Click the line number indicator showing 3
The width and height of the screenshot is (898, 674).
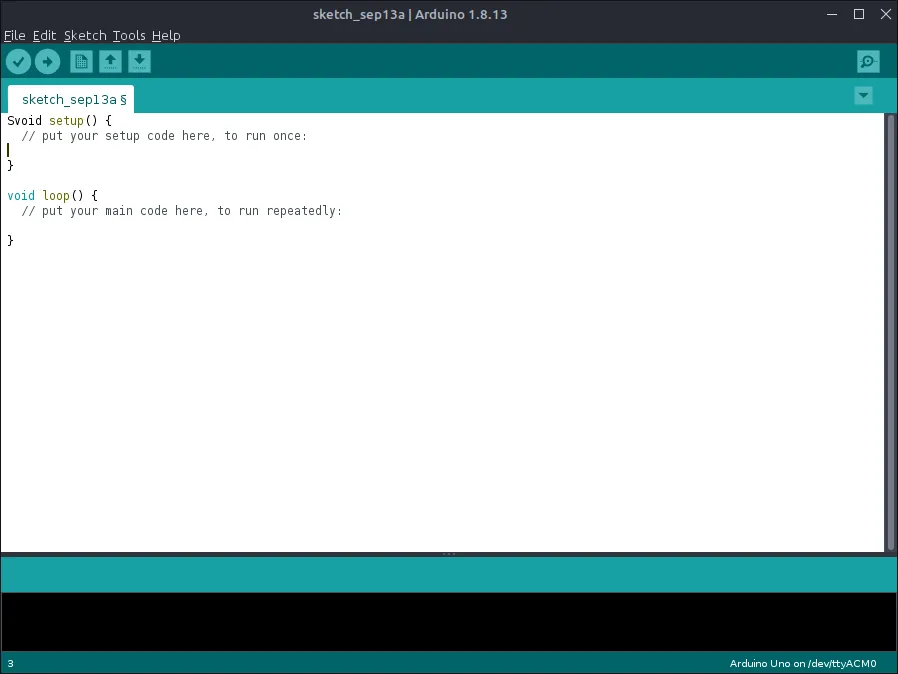[8, 663]
